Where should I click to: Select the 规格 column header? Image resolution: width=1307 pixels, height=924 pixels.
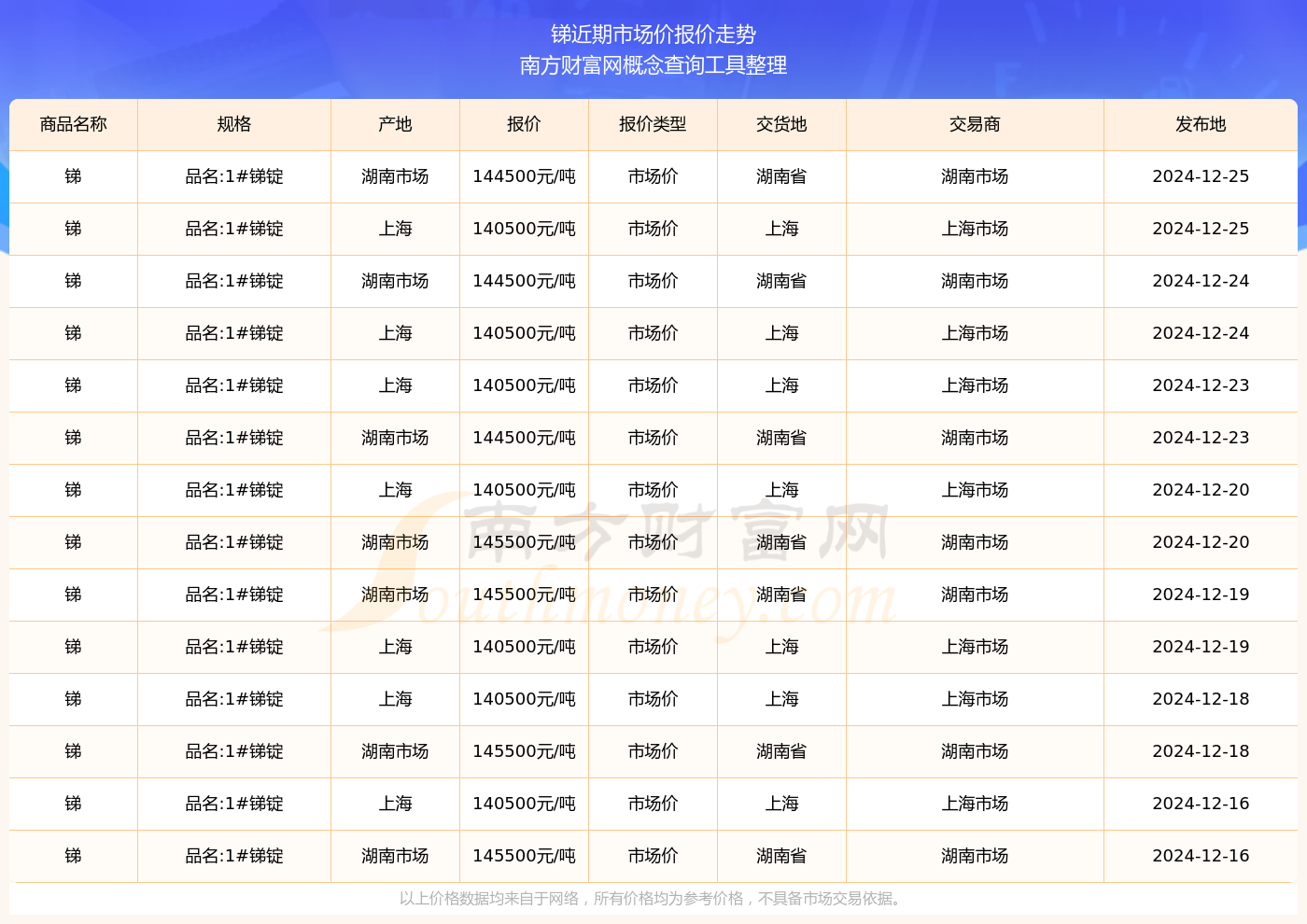[234, 124]
